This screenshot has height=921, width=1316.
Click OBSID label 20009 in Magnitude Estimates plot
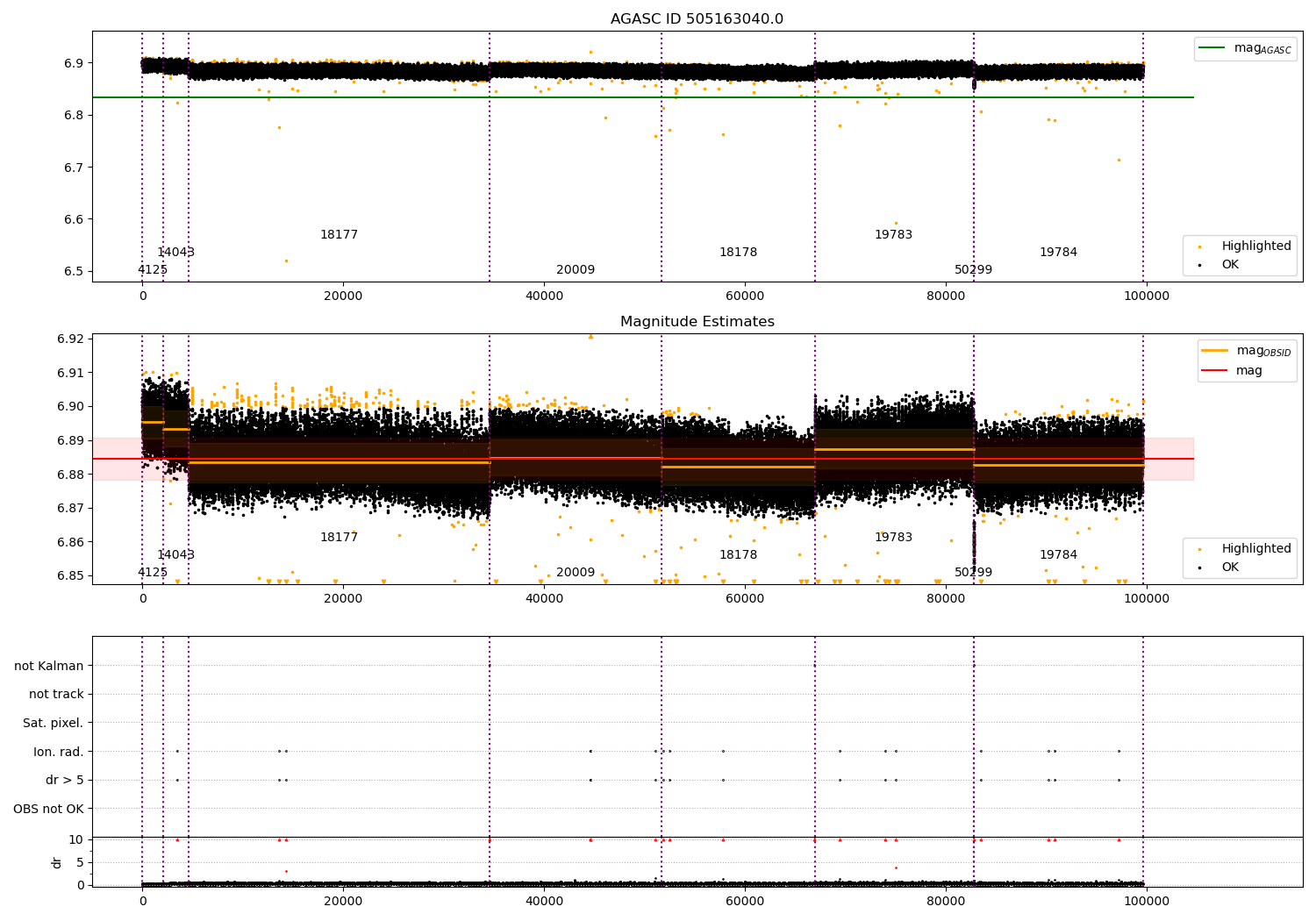tap(576, 573)
